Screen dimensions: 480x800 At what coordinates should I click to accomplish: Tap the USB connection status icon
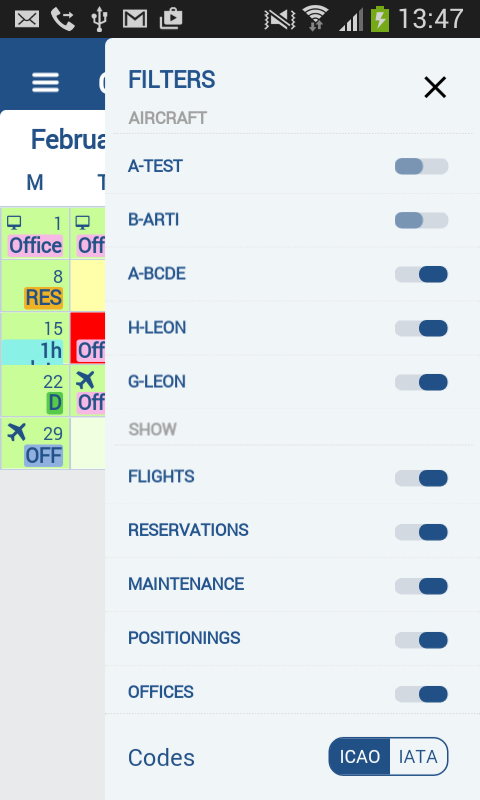(x=99, y=19)
